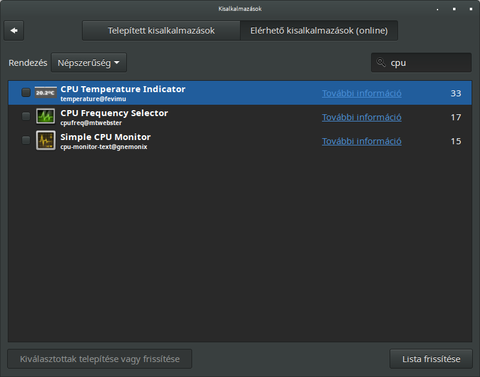This screenshot has width=480, height=377.
Task: Close the Kisalkalmazások window
Action: click(471, 9)
